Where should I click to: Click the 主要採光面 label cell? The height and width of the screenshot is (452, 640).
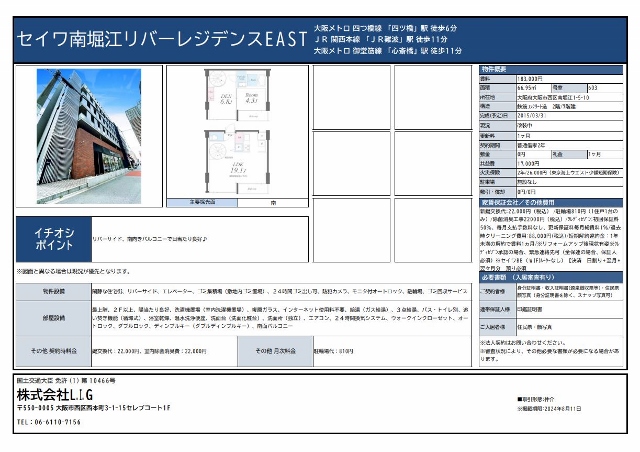coord(202,203)
